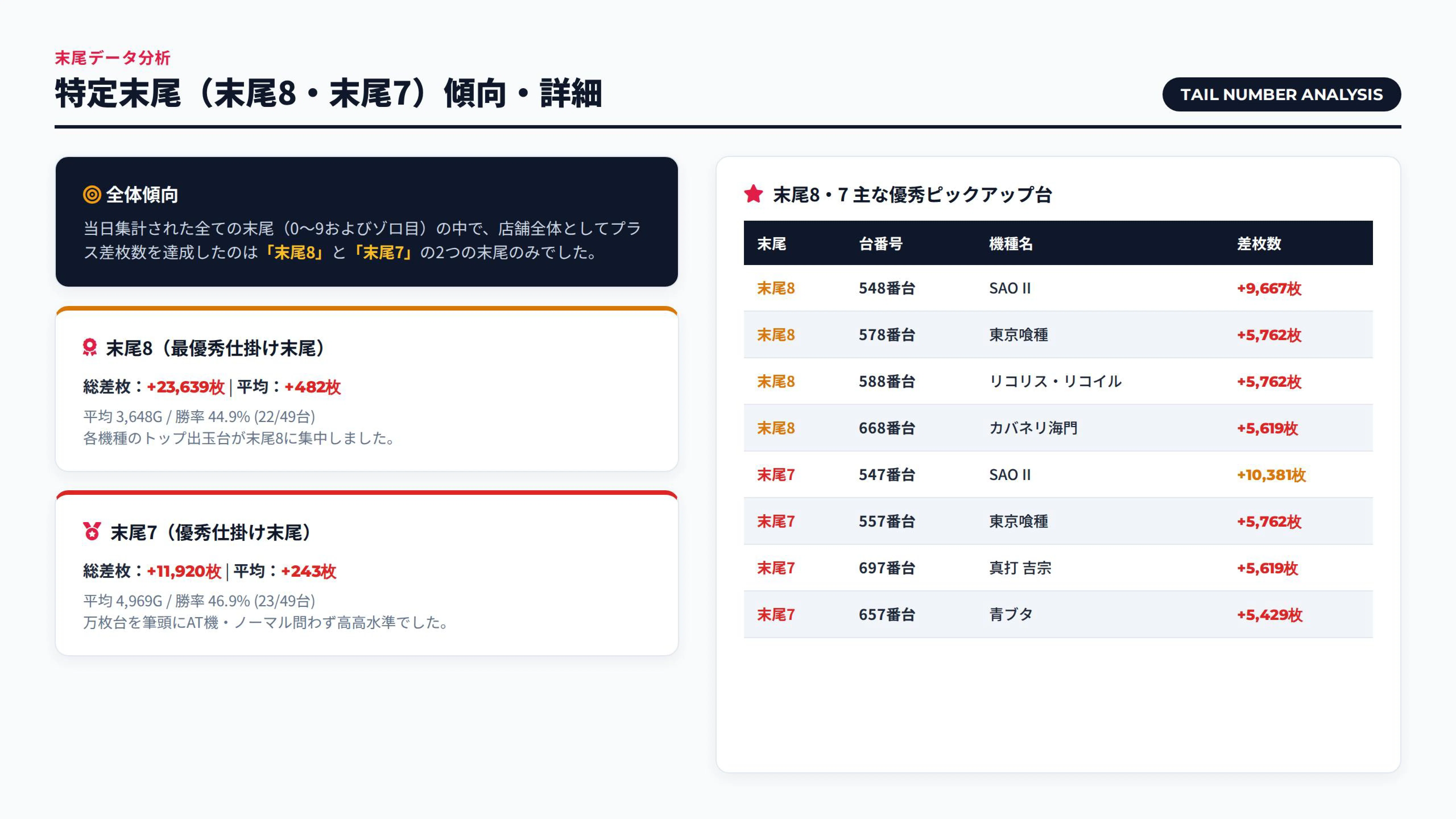Click the 547番台 cell
The width and height of the screenshot is (1456, 819).
[887, 475]
